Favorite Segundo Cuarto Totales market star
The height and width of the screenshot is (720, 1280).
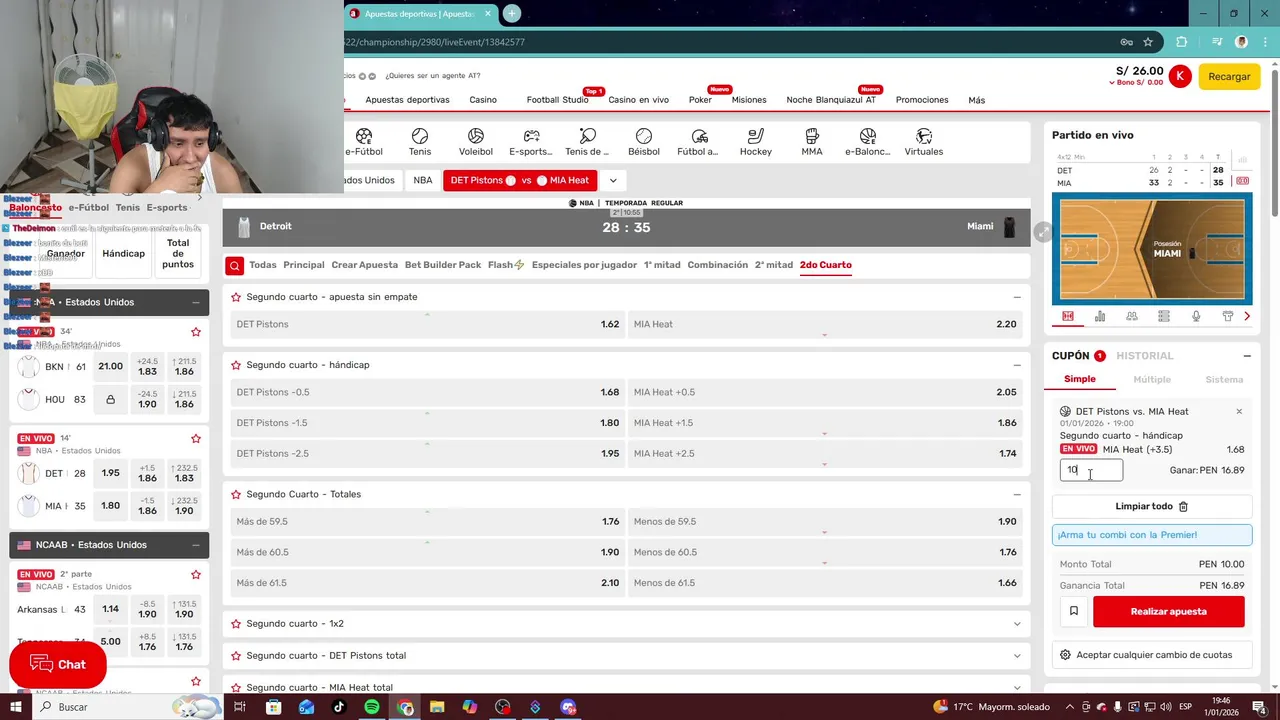pyautogui.click(x=237, y=494)
